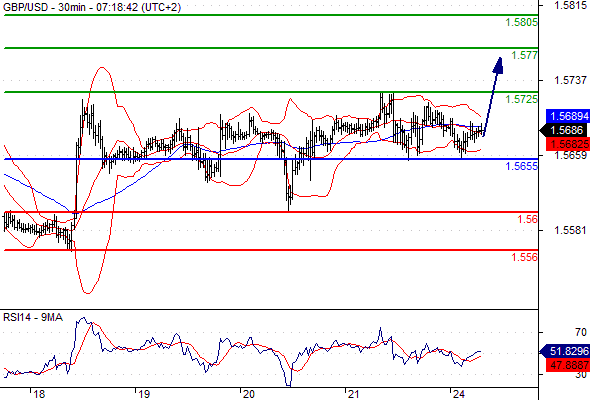The image size is (590, 400).
Task: Select the date marker 24 on time axis
Action: [x=459, y=394]
